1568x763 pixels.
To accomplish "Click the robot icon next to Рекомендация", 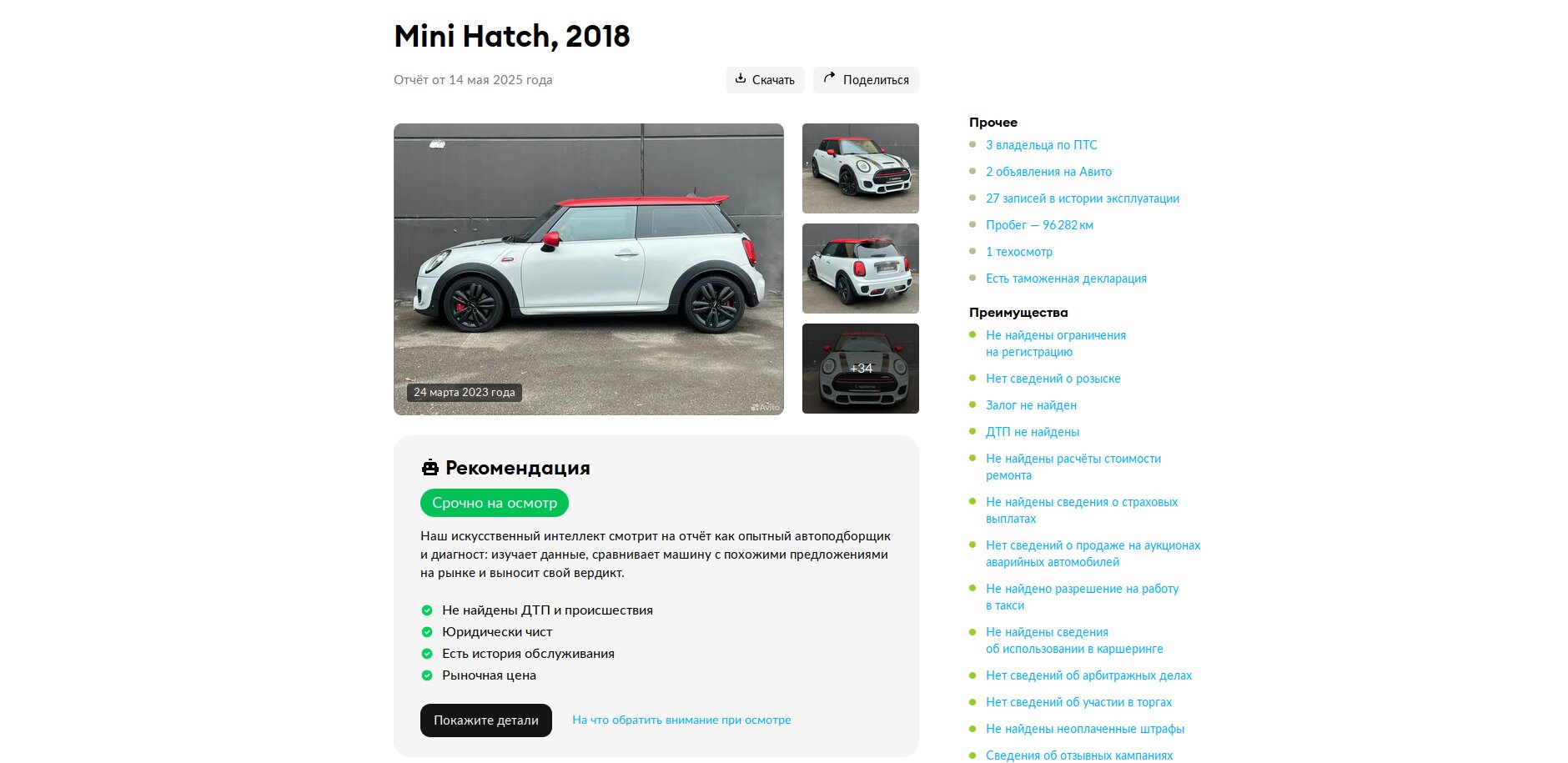I will [430, 468].
